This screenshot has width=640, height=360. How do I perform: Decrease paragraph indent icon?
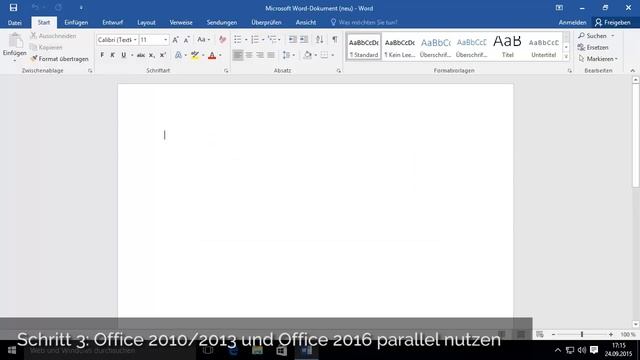(293, 40)
